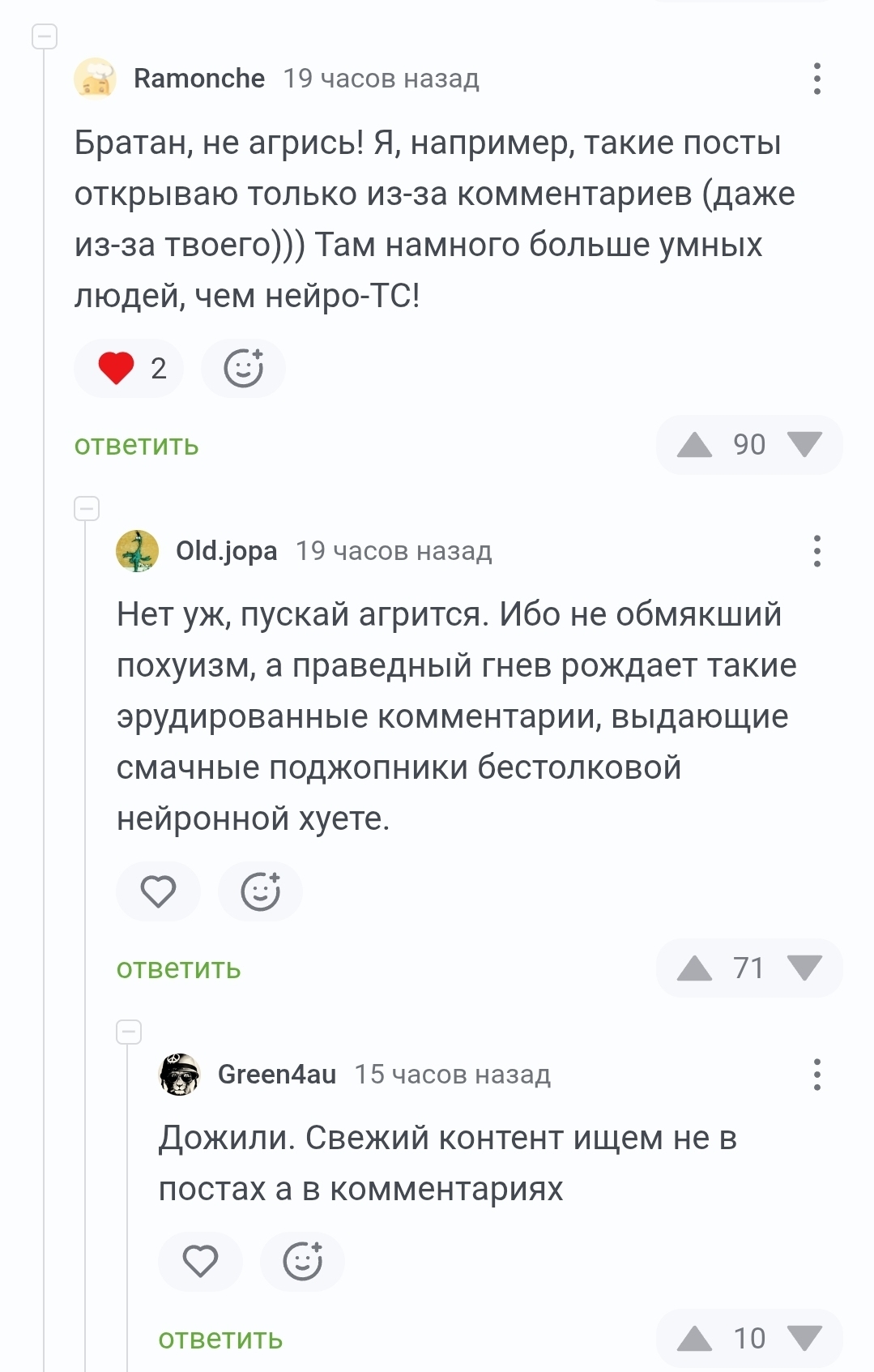Upvote Ramonche's comment with 90 rating
The height and width of the screenshot is (1372, 874).
click(694, 445)
